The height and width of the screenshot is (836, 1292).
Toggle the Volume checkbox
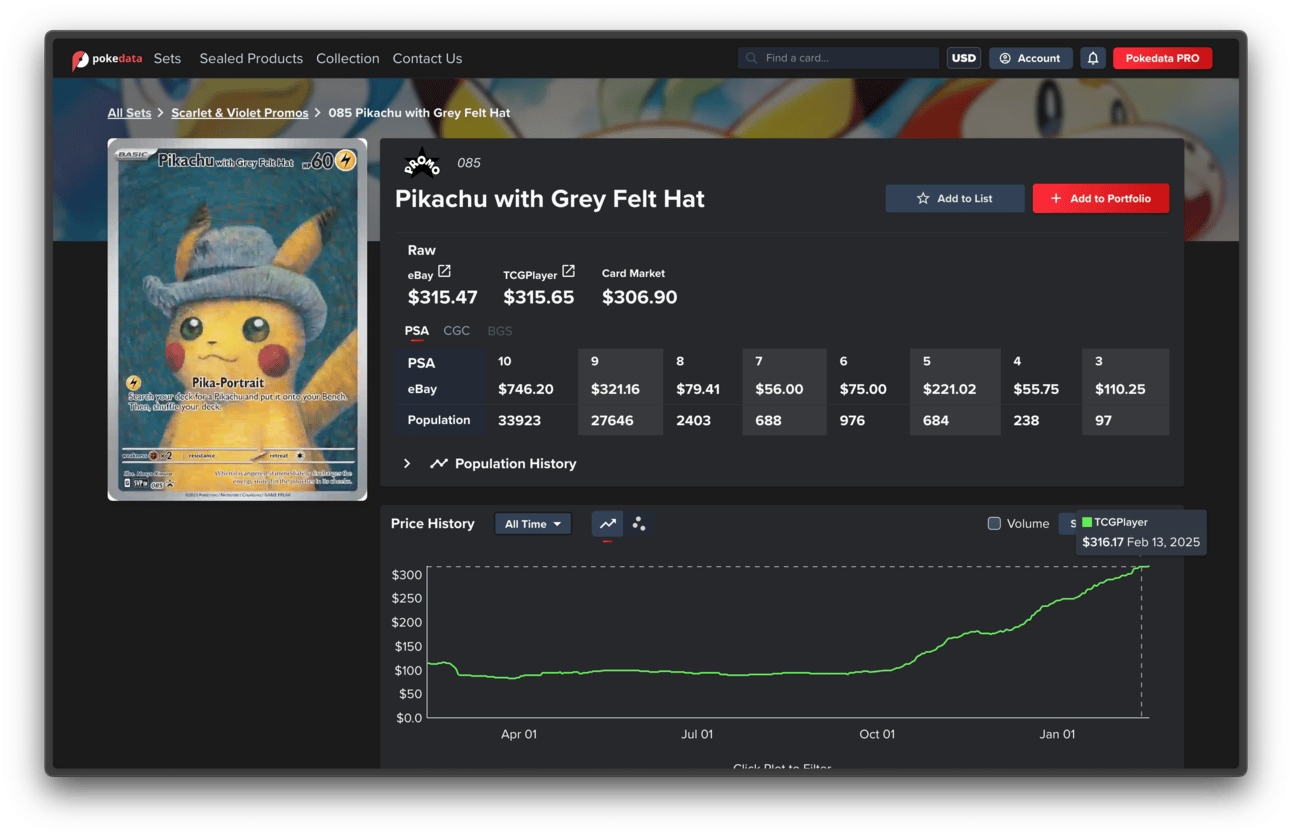click(994, 523)
